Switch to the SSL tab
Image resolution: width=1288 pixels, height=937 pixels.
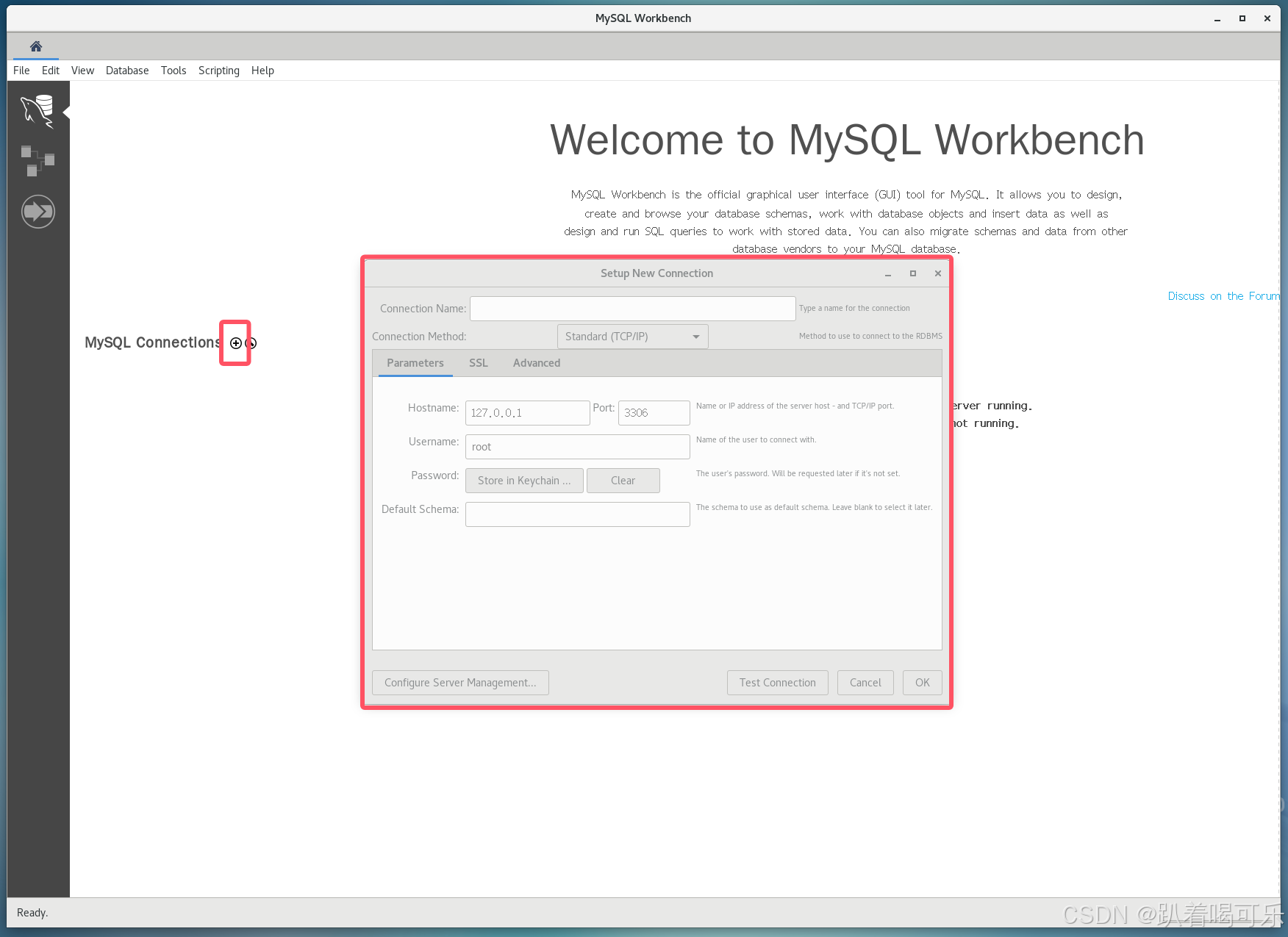[x=479, y=363]
